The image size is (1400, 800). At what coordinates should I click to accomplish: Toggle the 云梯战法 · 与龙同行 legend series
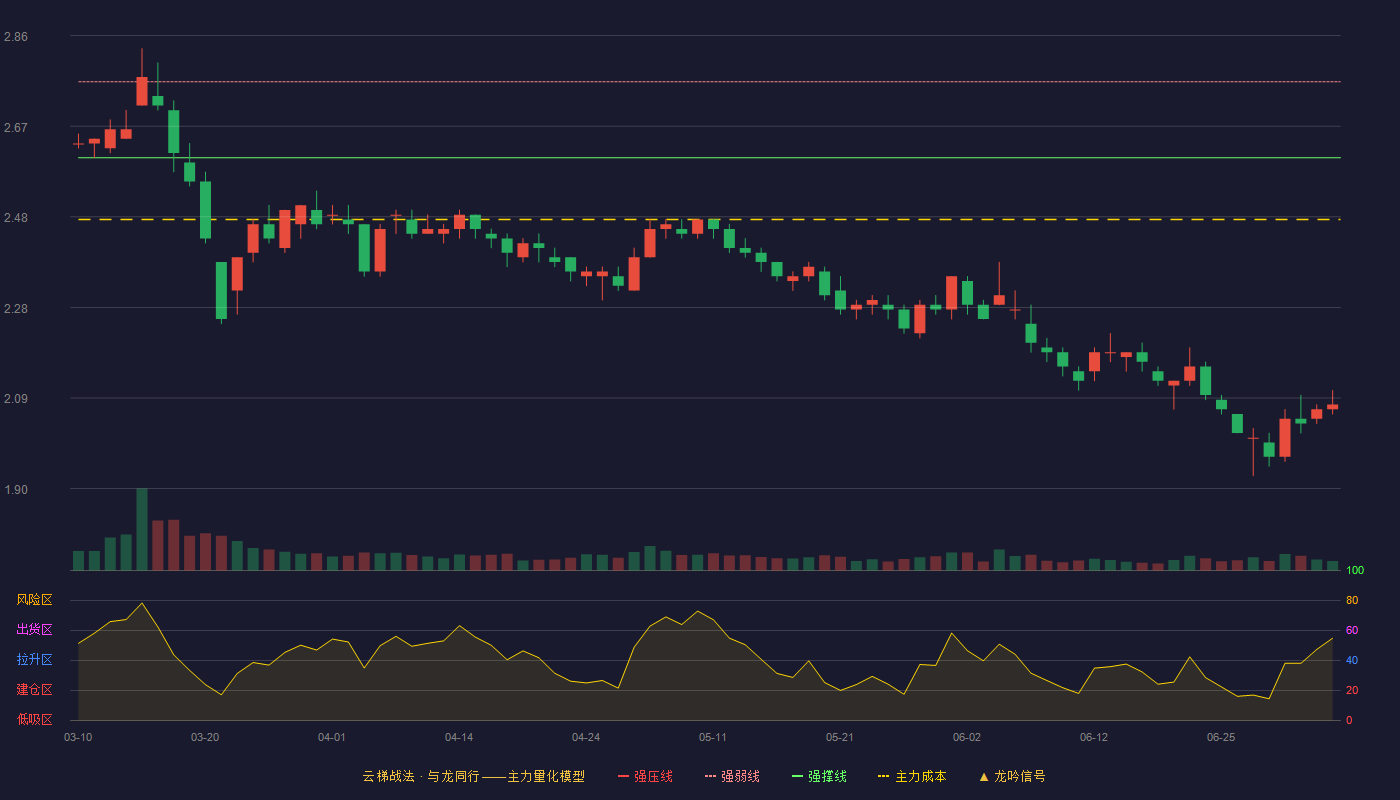coord(473,776)
